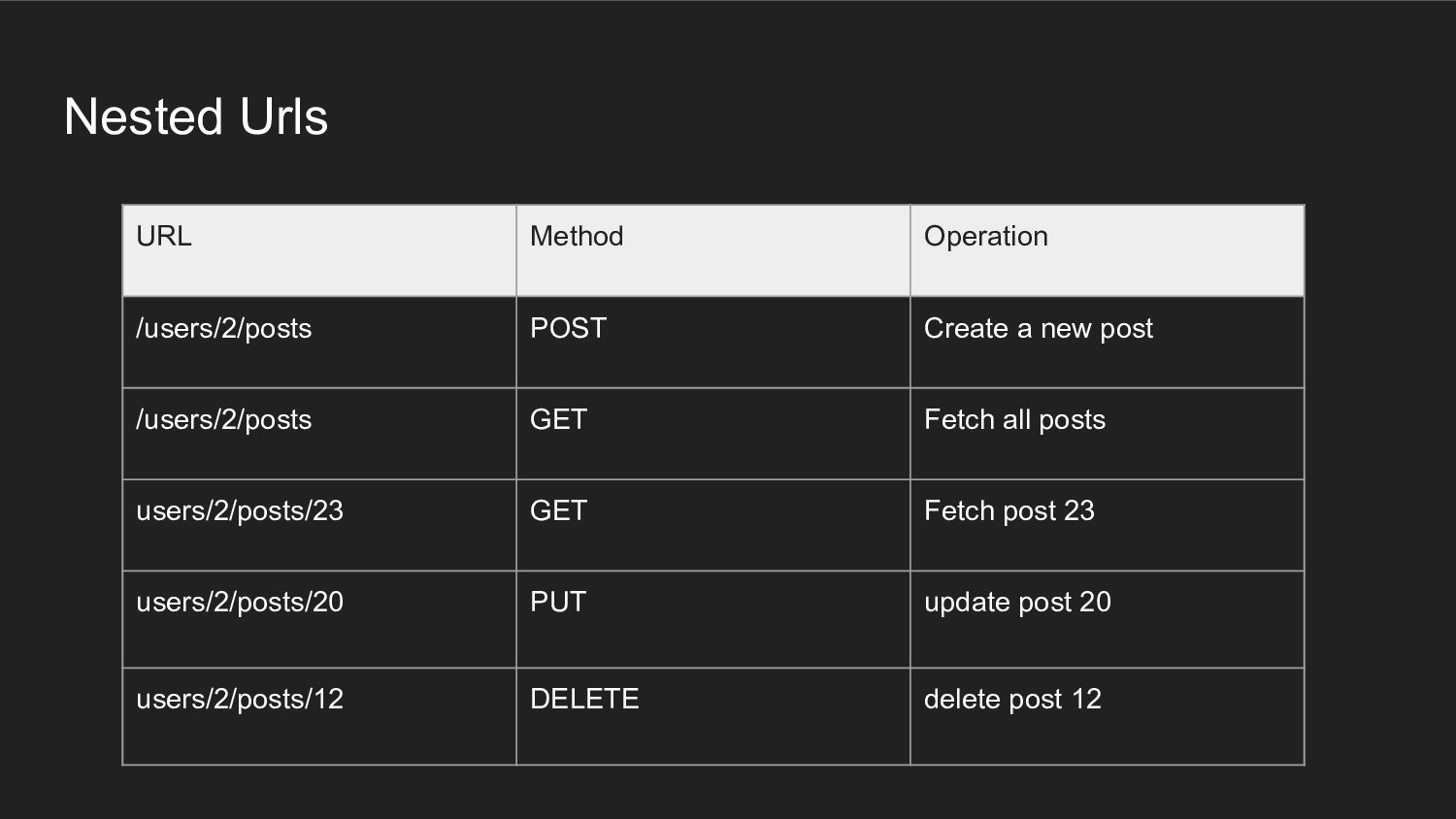
Task: Click the 'Fetch post 23' operation text
Action: pos(1009,511)
